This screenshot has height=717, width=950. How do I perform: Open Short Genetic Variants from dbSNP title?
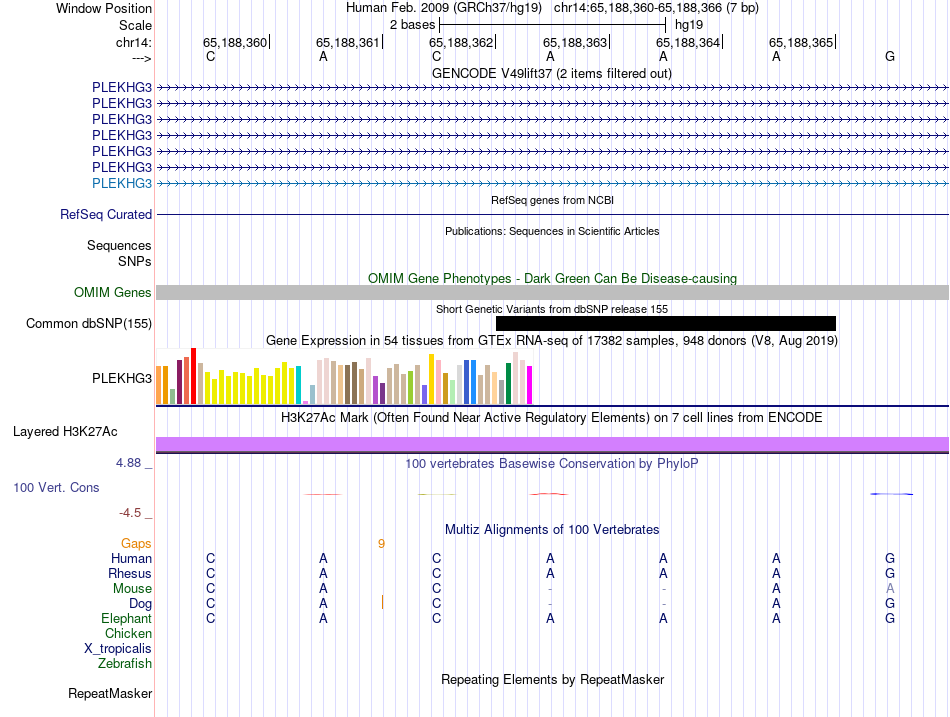coord(552,309)
